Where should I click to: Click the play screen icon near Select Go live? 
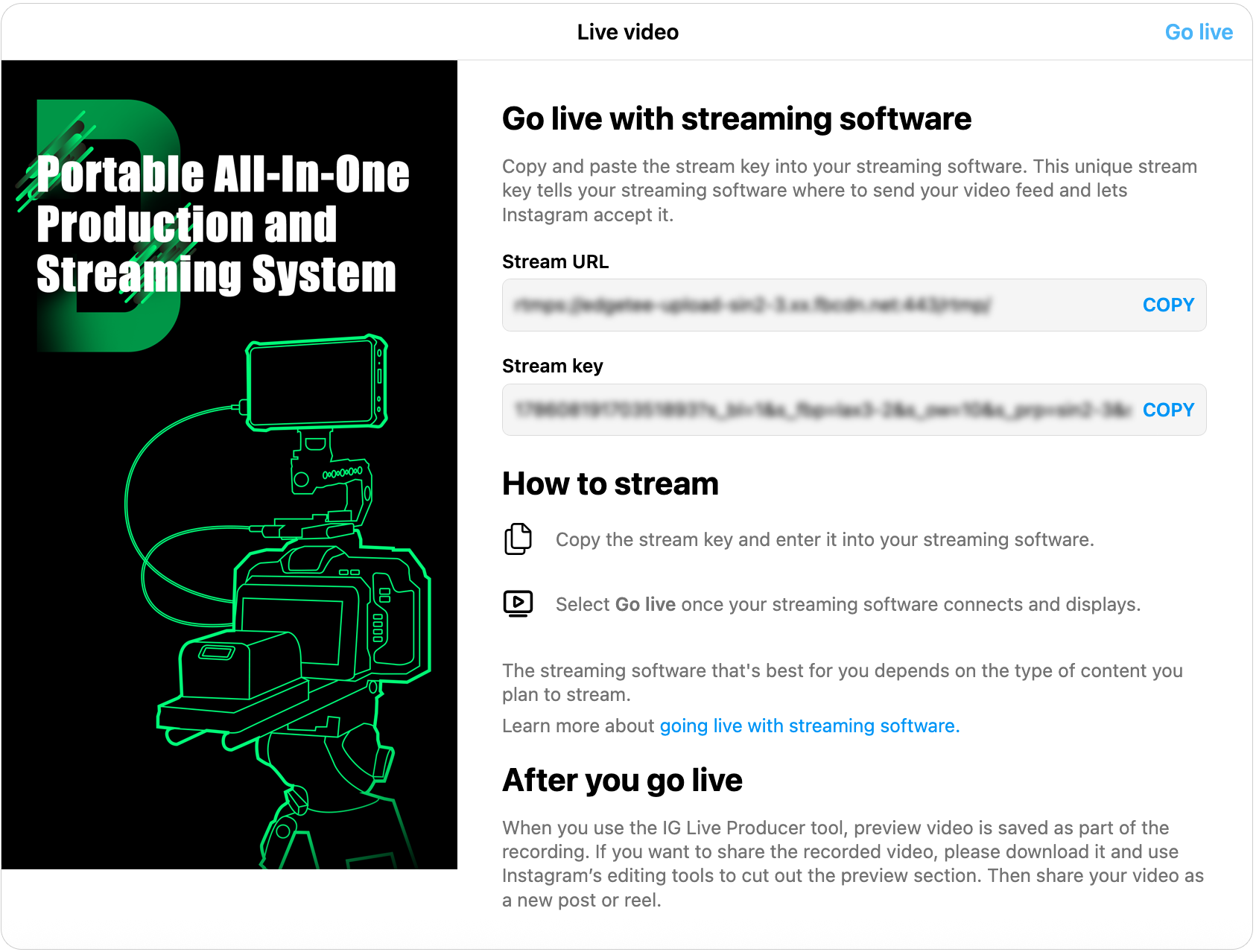point(518,603)
